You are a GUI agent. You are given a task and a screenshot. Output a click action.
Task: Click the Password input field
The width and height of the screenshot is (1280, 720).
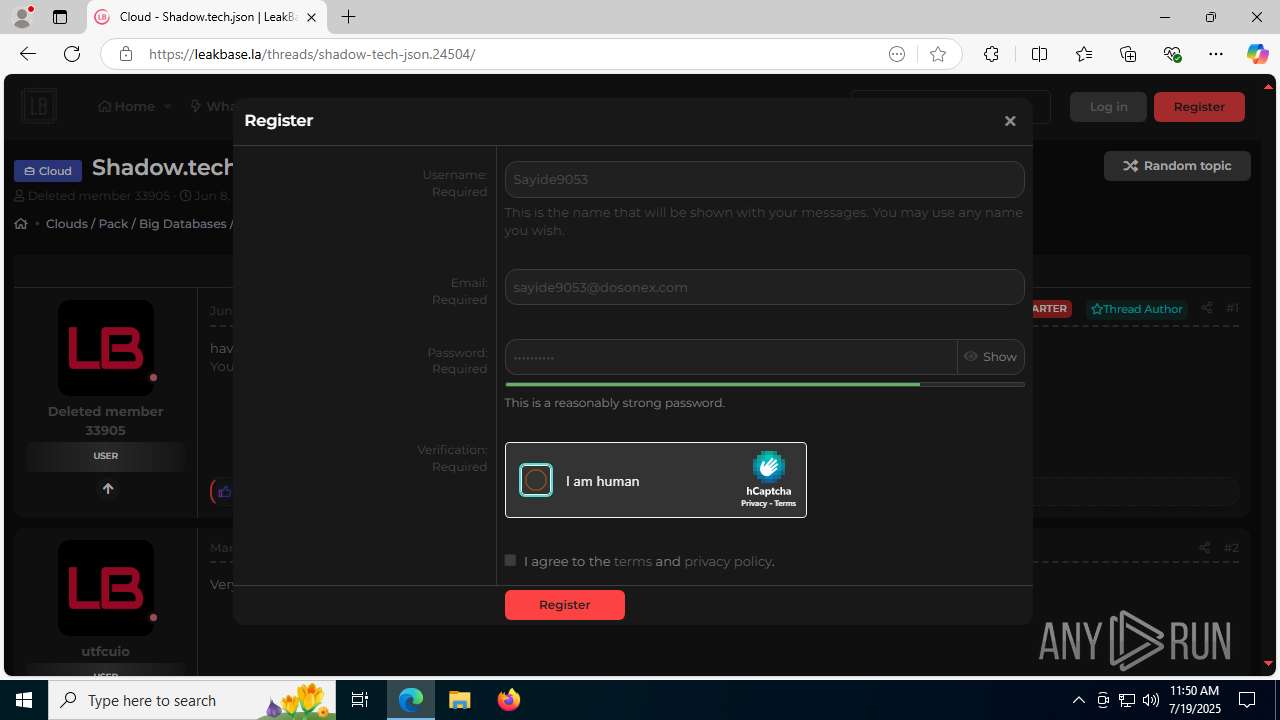(731, 357)
